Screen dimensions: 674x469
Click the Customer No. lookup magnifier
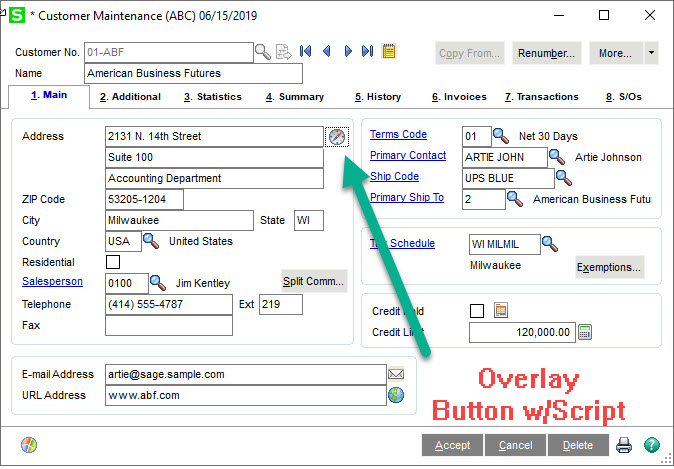click(x=263, y=52)
